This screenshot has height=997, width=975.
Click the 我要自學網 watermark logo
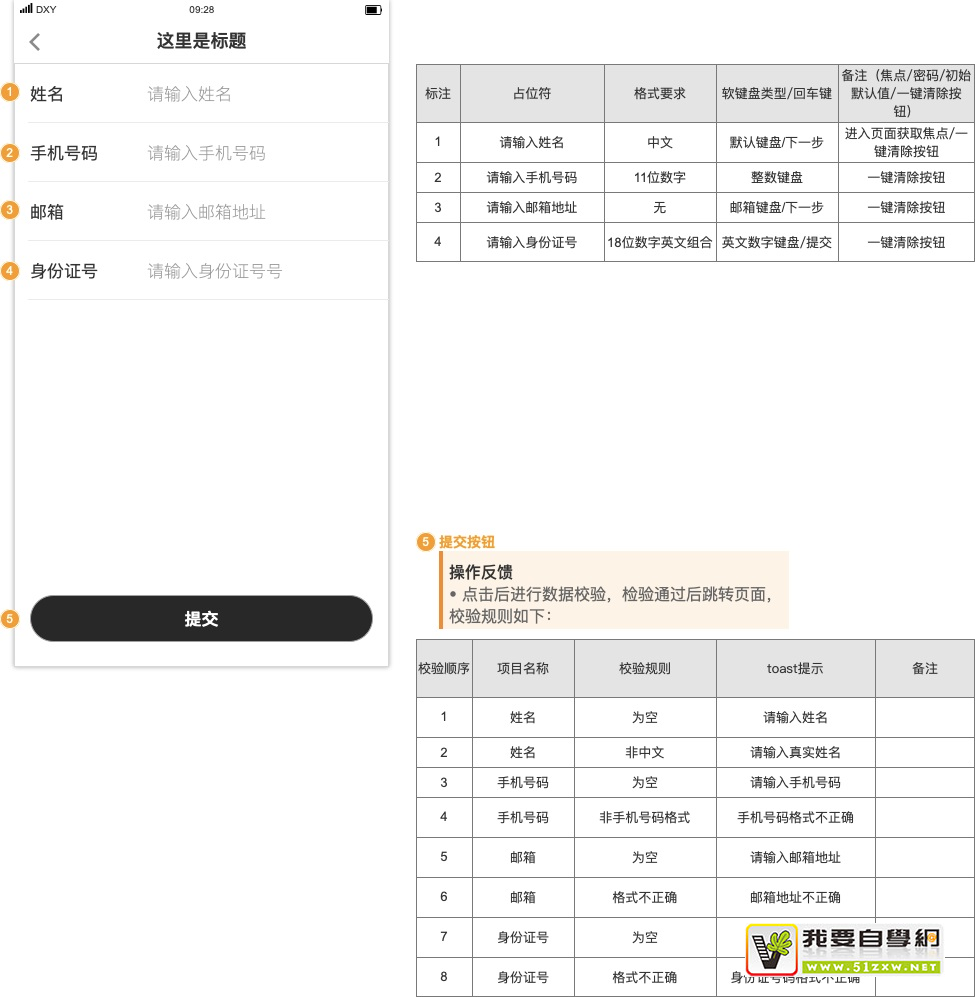844,949
